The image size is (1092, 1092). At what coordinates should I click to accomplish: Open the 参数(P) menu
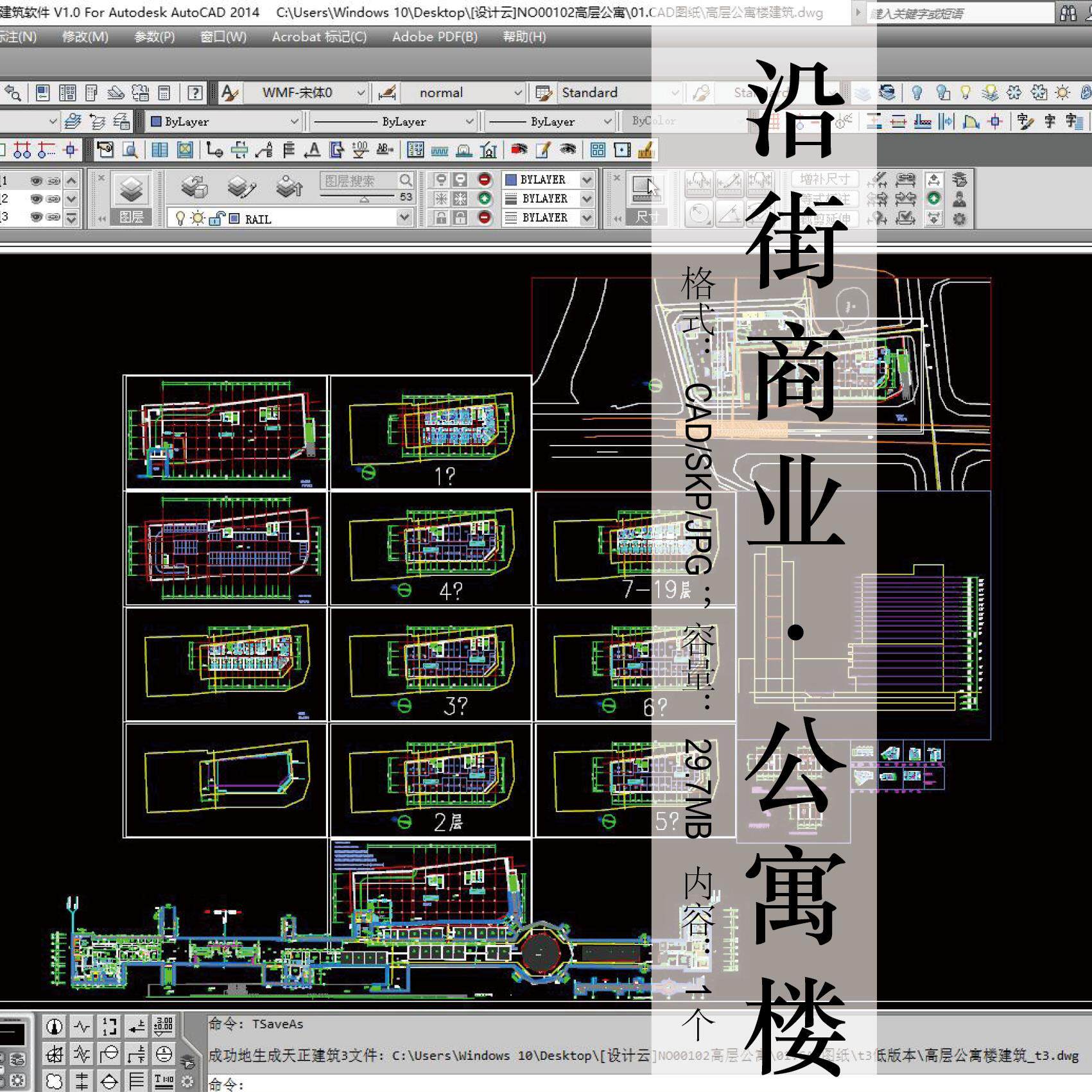155,37
